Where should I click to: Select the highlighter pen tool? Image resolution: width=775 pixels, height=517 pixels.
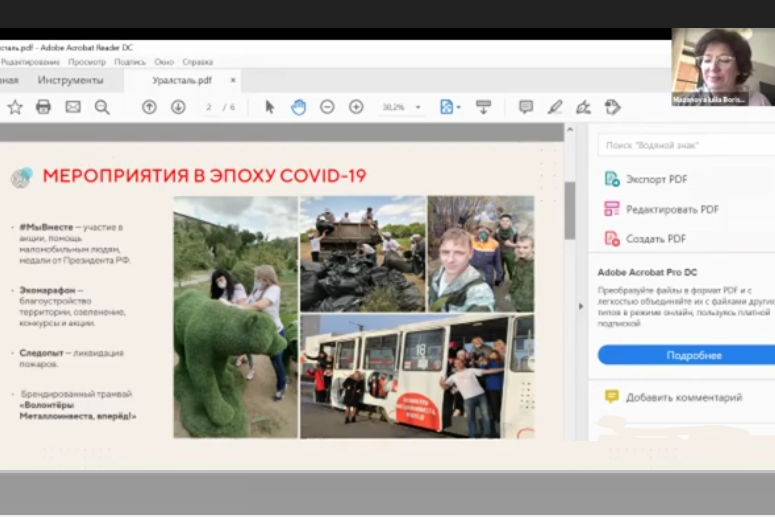tap(555, 107)
